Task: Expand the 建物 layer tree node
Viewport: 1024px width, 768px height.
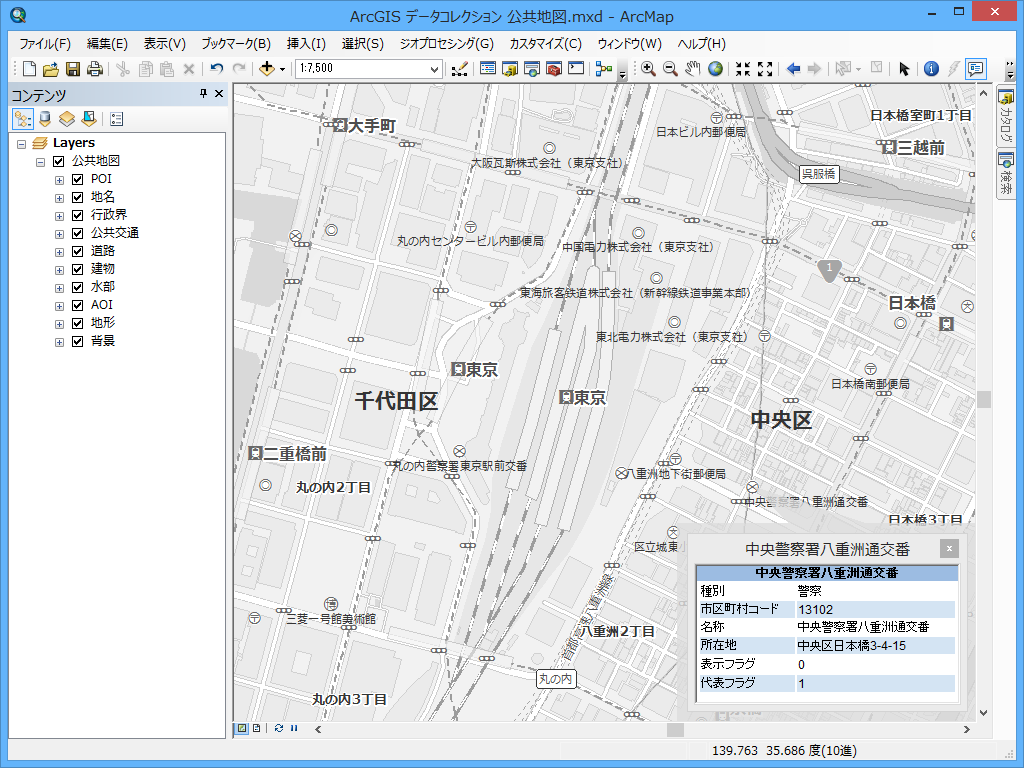Action: coord(59,269)
